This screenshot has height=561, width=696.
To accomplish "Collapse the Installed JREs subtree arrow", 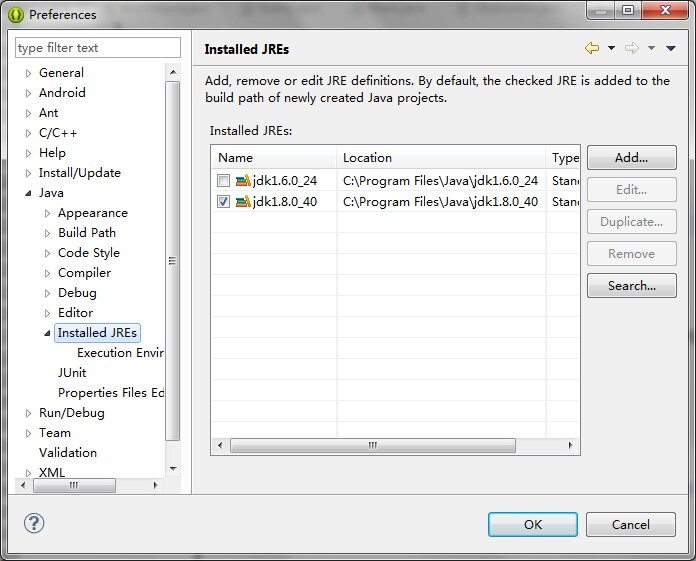I will pos(47,333).
